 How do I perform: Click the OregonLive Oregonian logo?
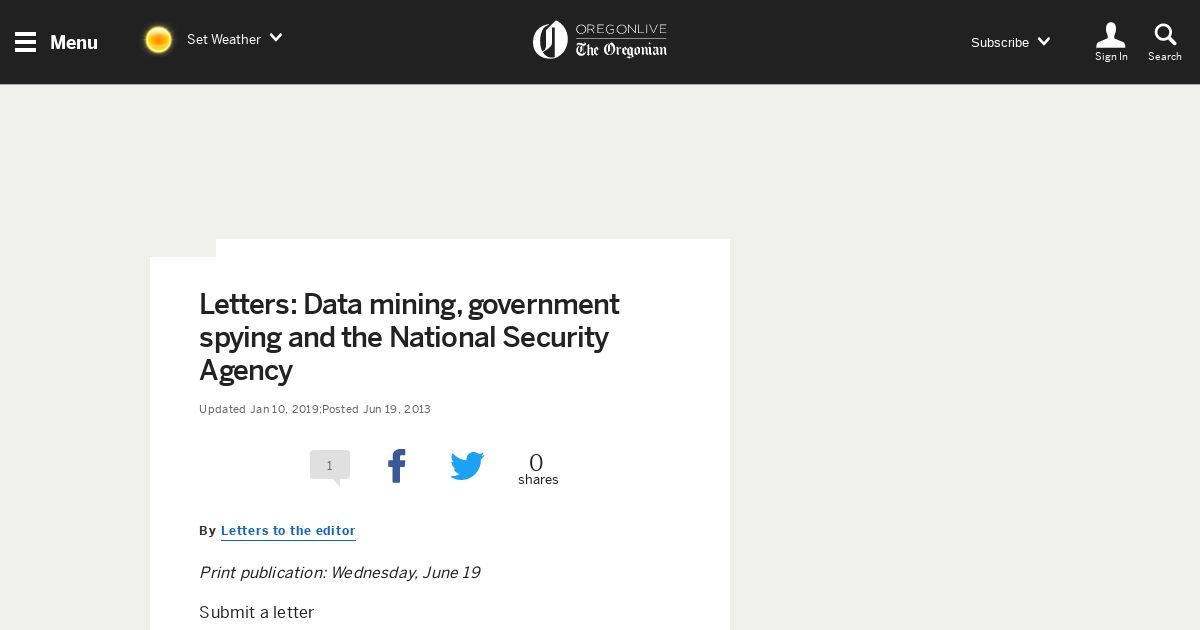coord(600,40)
